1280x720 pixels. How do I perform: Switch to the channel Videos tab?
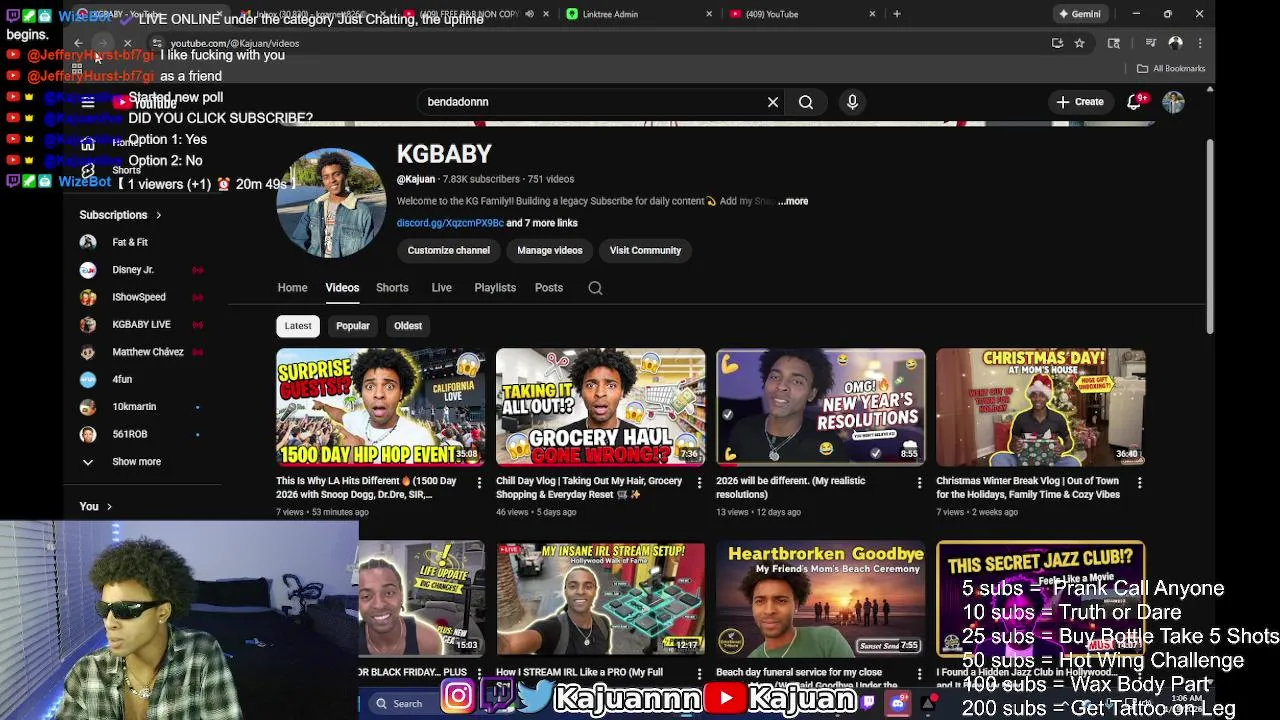[x=342, y=288]
